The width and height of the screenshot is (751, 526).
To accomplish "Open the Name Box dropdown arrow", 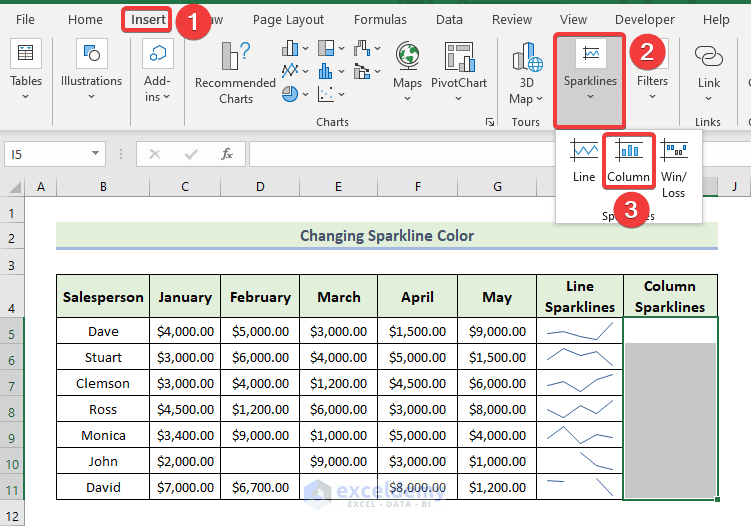I will [x=96, y=154].
